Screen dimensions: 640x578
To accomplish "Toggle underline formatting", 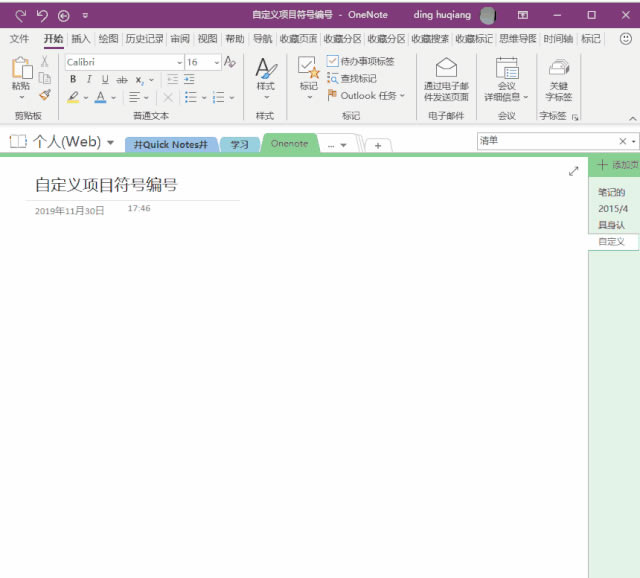I will coord(105,79).
